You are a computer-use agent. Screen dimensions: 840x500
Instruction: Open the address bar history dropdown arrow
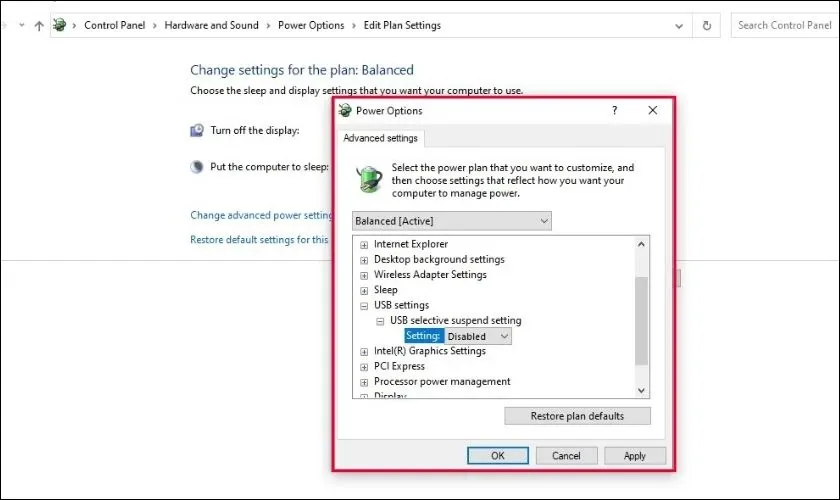point(679,26)
